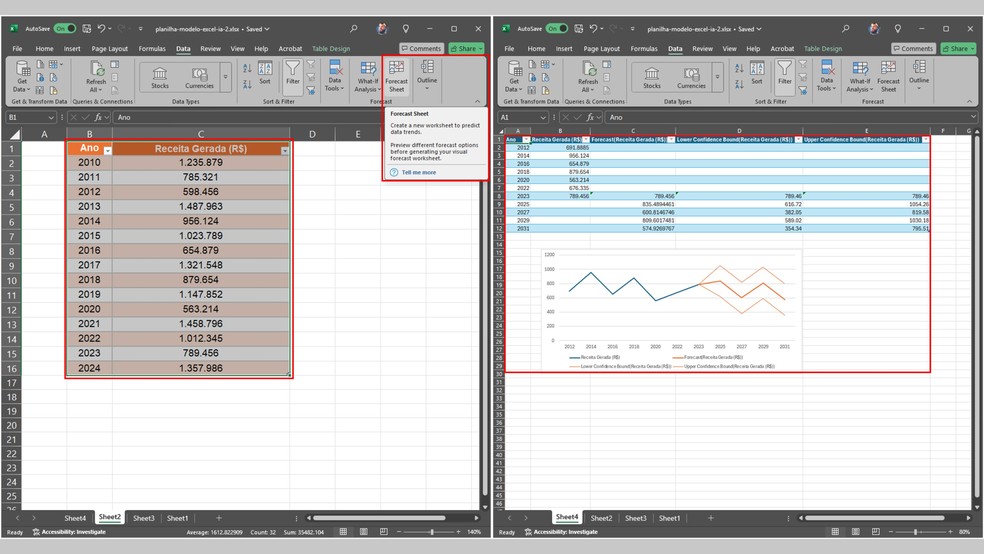
Task: Toggle AutoSave switch in the left window
Action: coord(65,29)
